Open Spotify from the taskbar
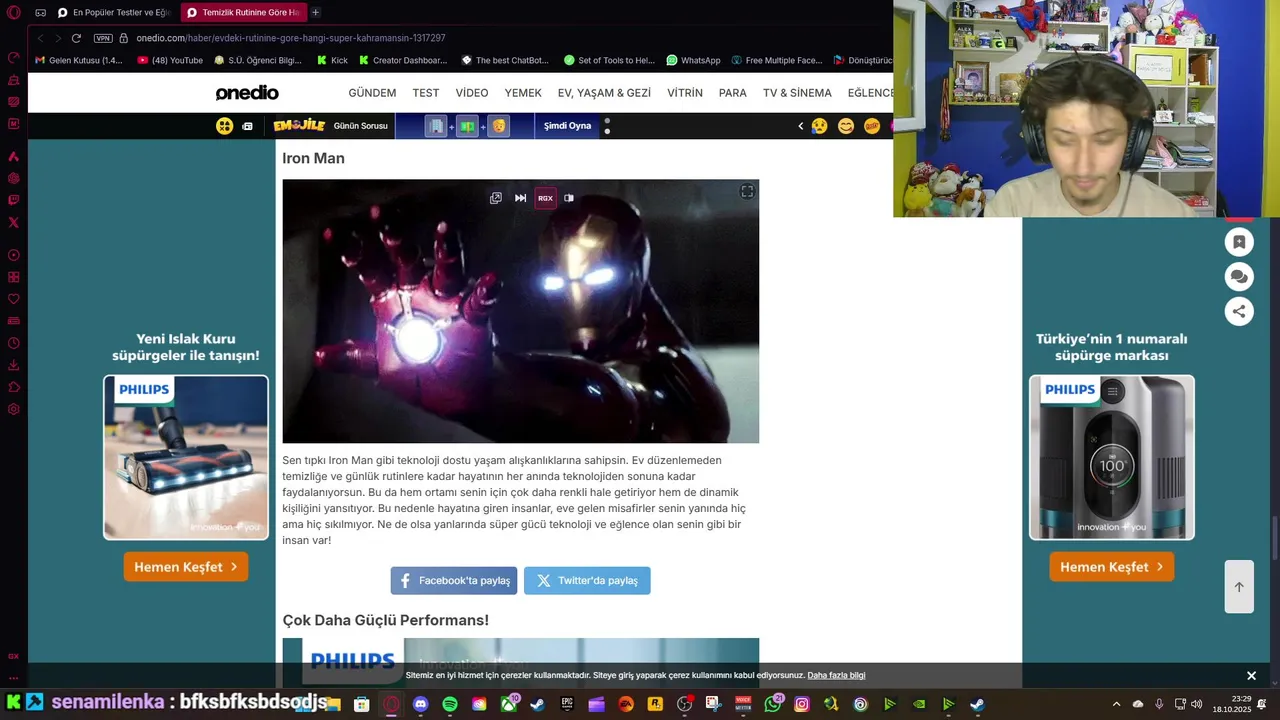Screen dimensions: 1280x720 450,704
